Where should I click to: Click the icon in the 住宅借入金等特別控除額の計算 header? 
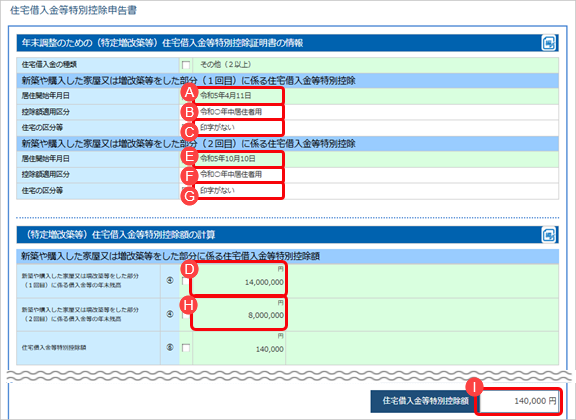548,235
